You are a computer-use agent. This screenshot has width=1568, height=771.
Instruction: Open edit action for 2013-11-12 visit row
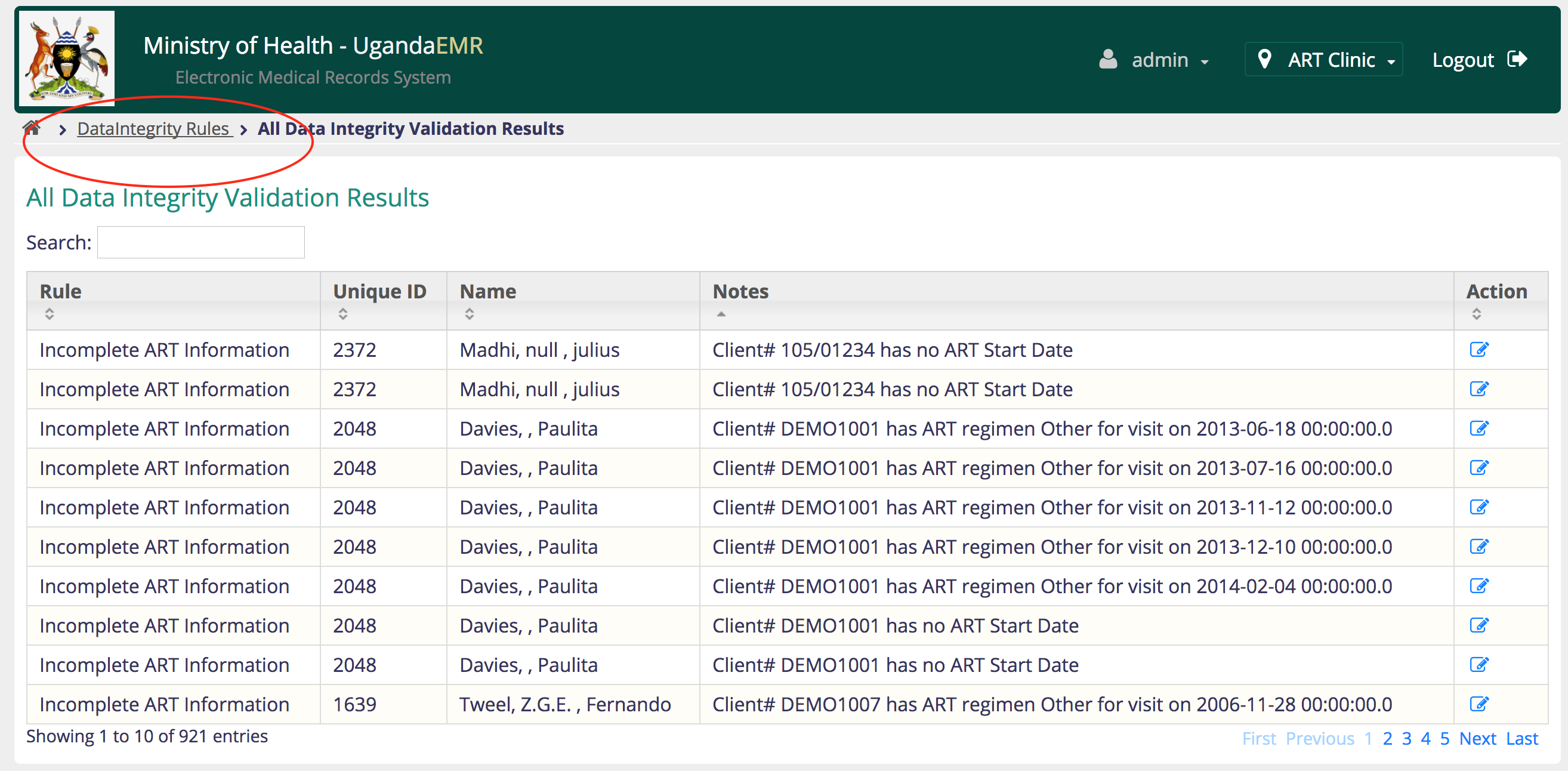[1478, 507]
